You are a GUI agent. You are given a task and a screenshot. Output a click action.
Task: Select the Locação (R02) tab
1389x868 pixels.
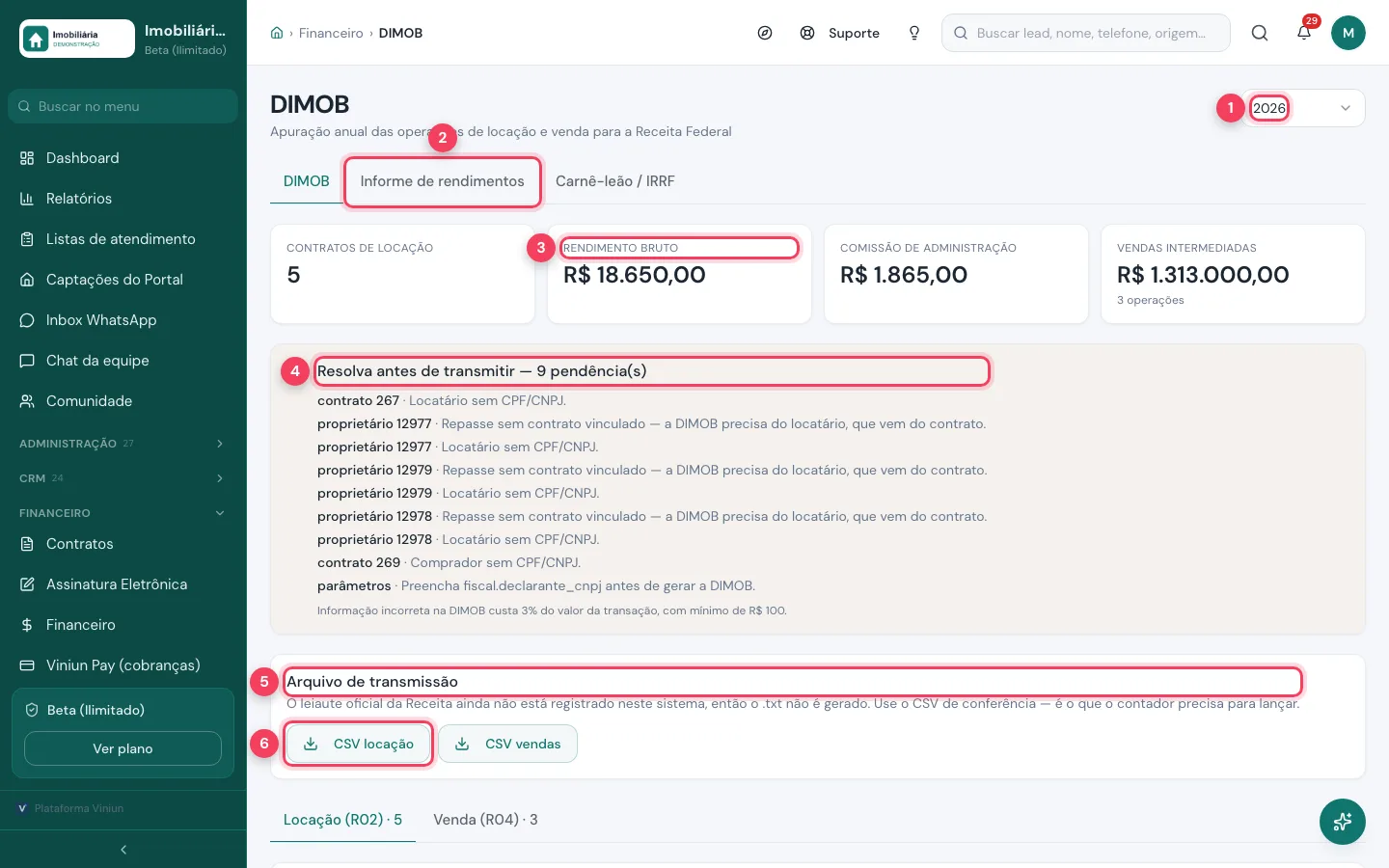tap(342, 820)
